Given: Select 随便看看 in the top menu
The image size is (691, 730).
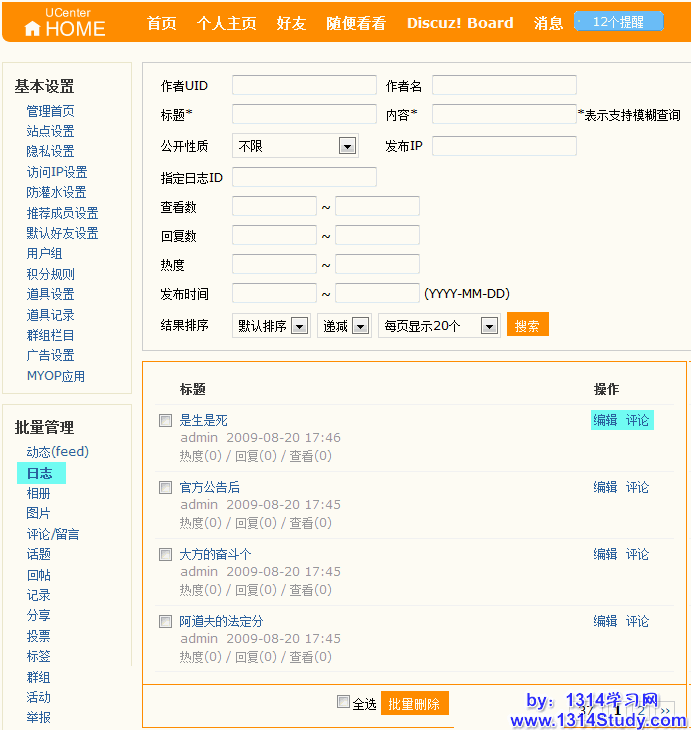Looking at the screenshot, I should (x=356, y=23).
